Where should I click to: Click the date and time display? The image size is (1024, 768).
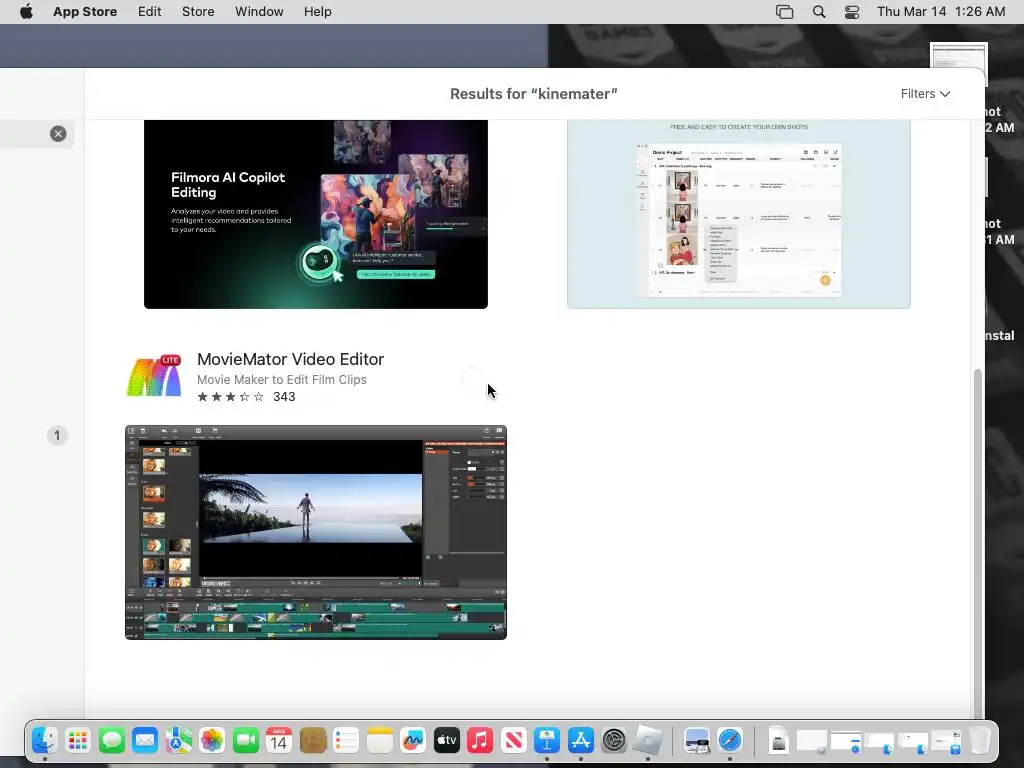click(941, 12)
